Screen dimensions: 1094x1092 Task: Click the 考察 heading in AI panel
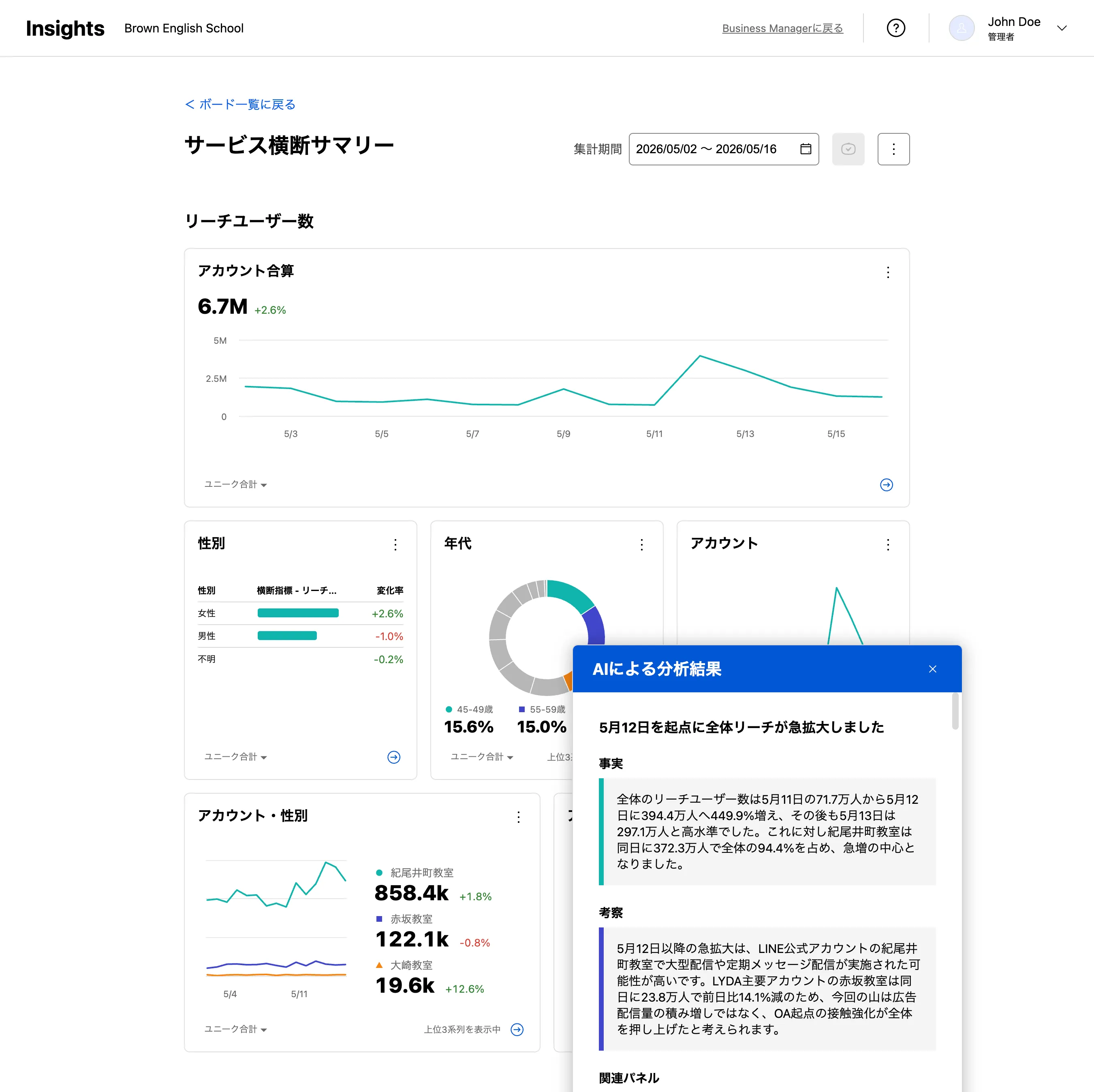pos(611,912)
